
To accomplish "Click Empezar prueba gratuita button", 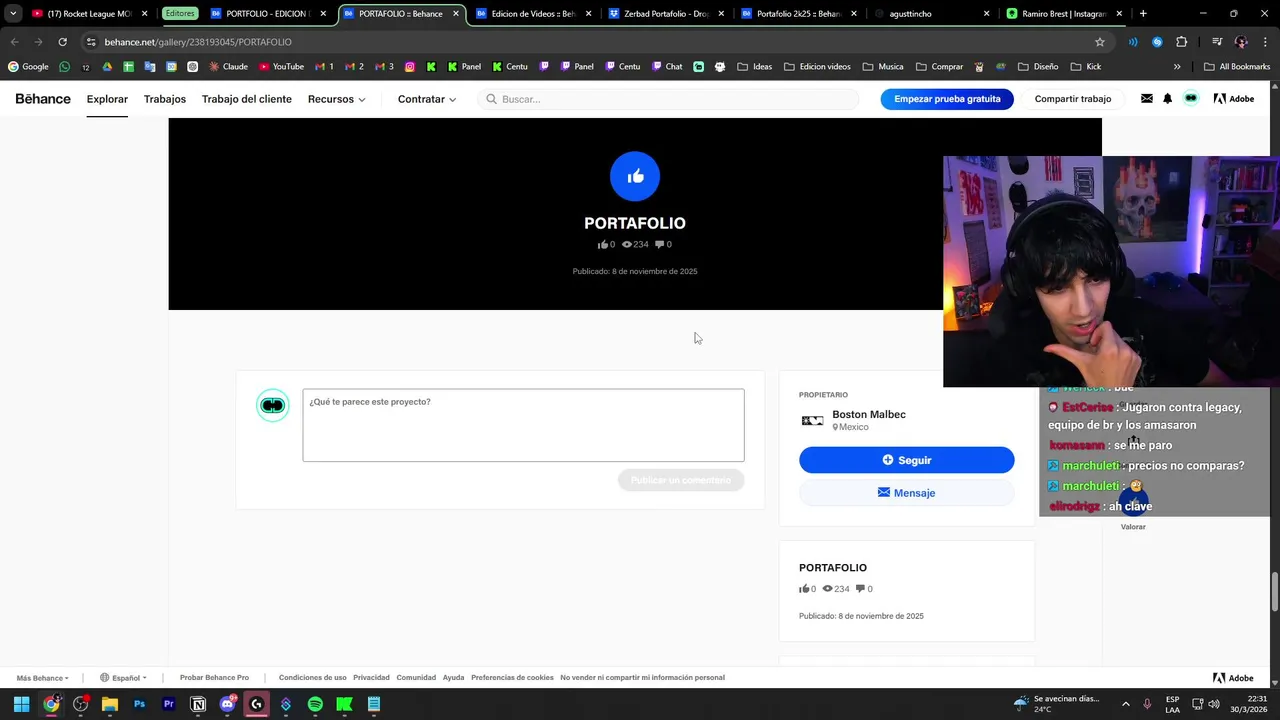I will (x=947, y=99).
